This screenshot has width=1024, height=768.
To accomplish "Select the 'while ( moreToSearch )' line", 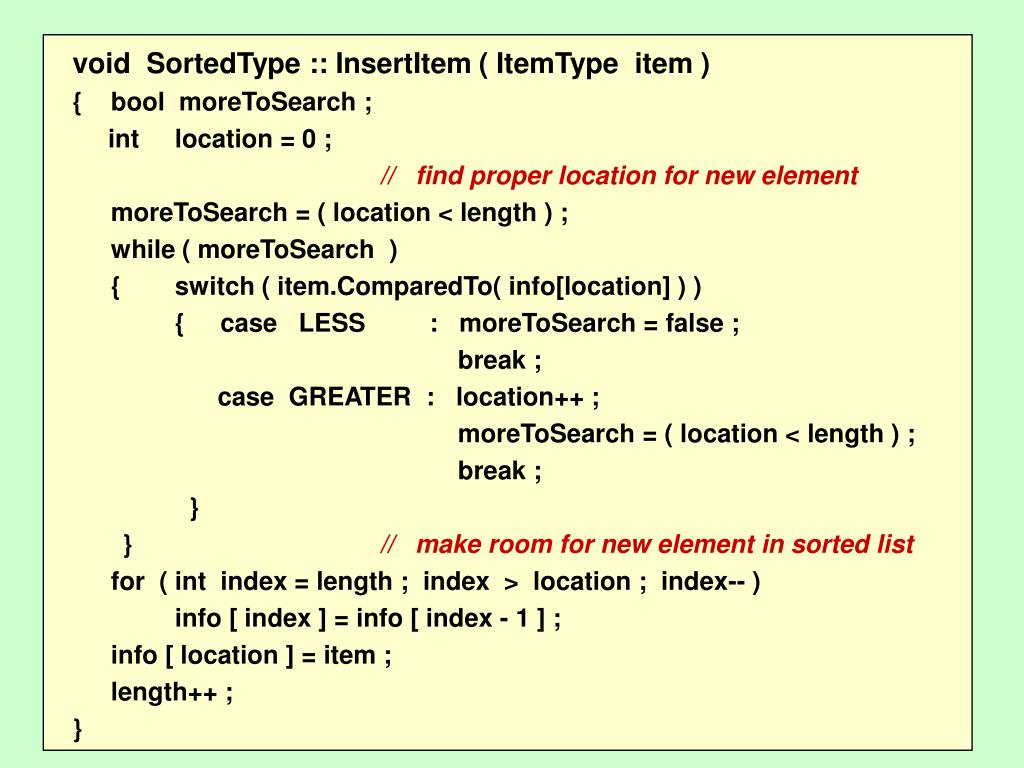I will coord(254,250).
